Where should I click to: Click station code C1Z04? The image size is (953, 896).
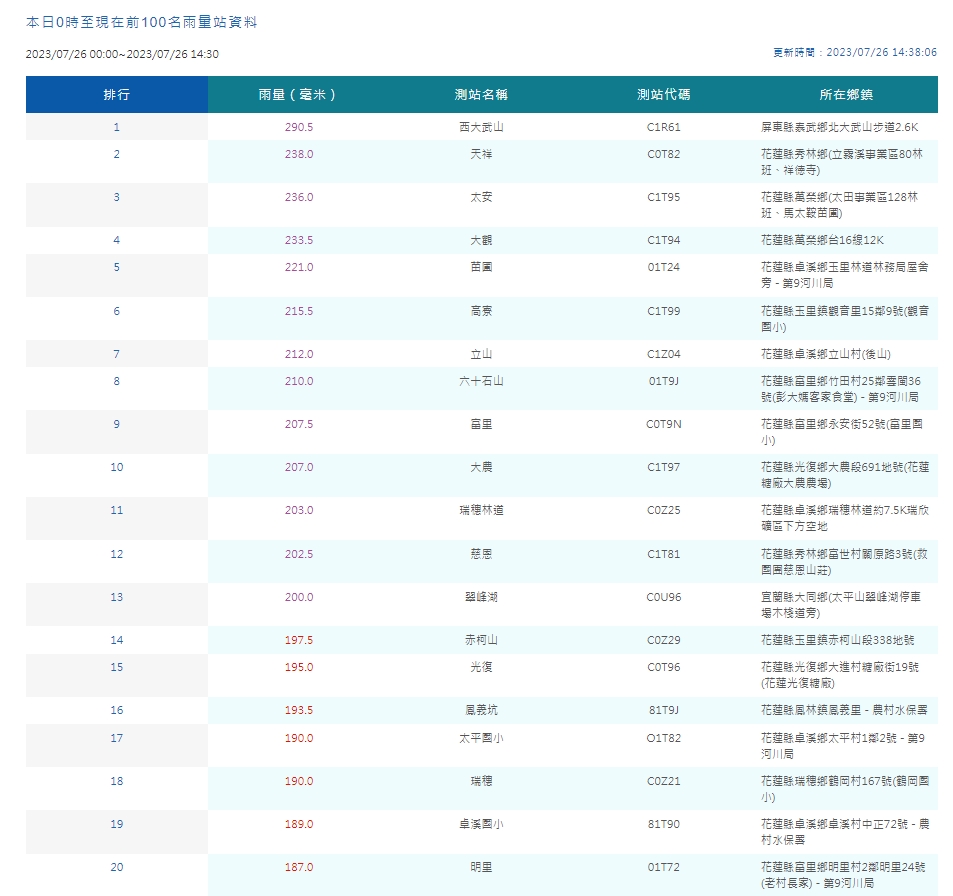[x=664, y=354]
